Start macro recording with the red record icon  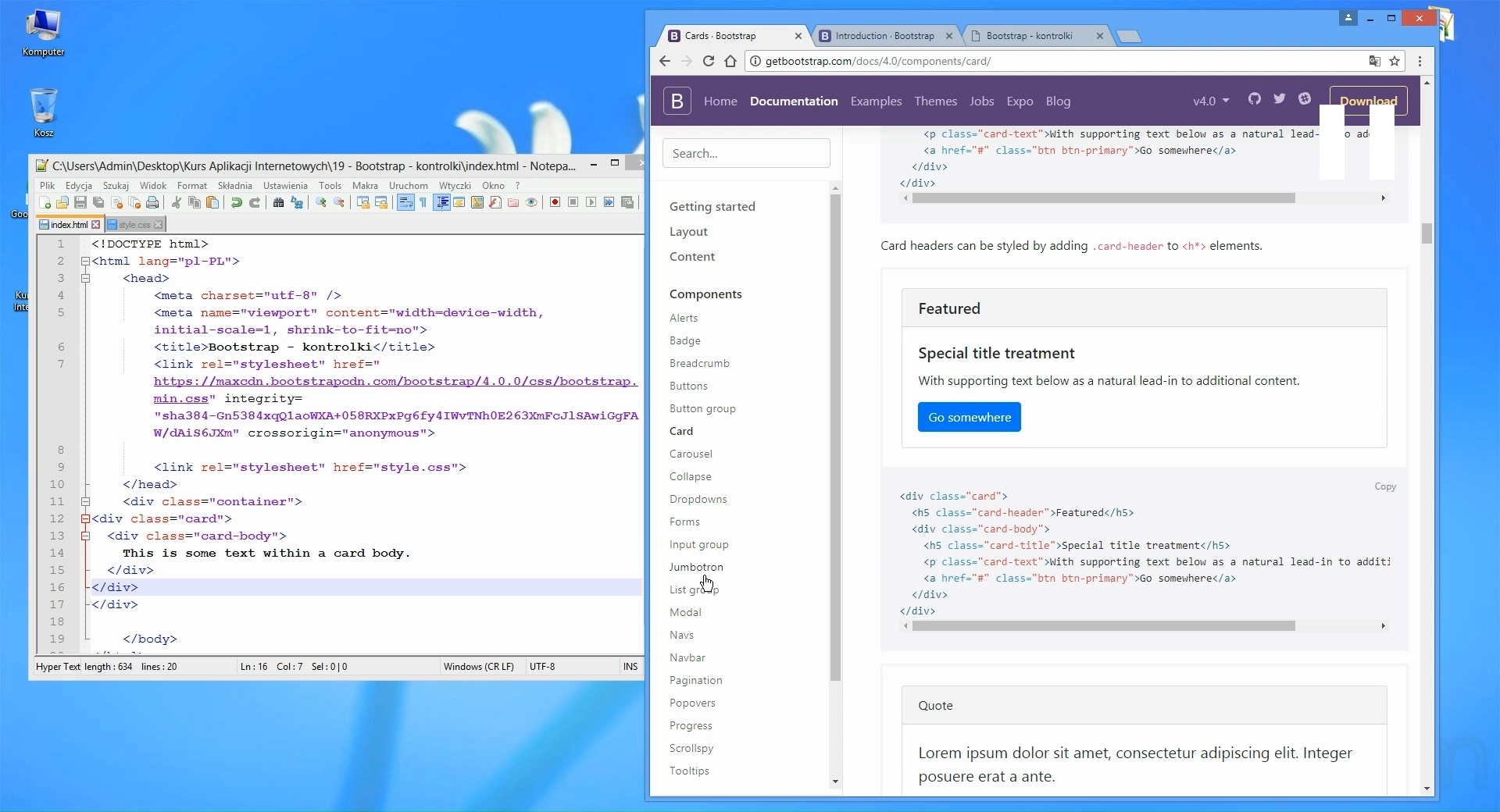click(554, 203)
